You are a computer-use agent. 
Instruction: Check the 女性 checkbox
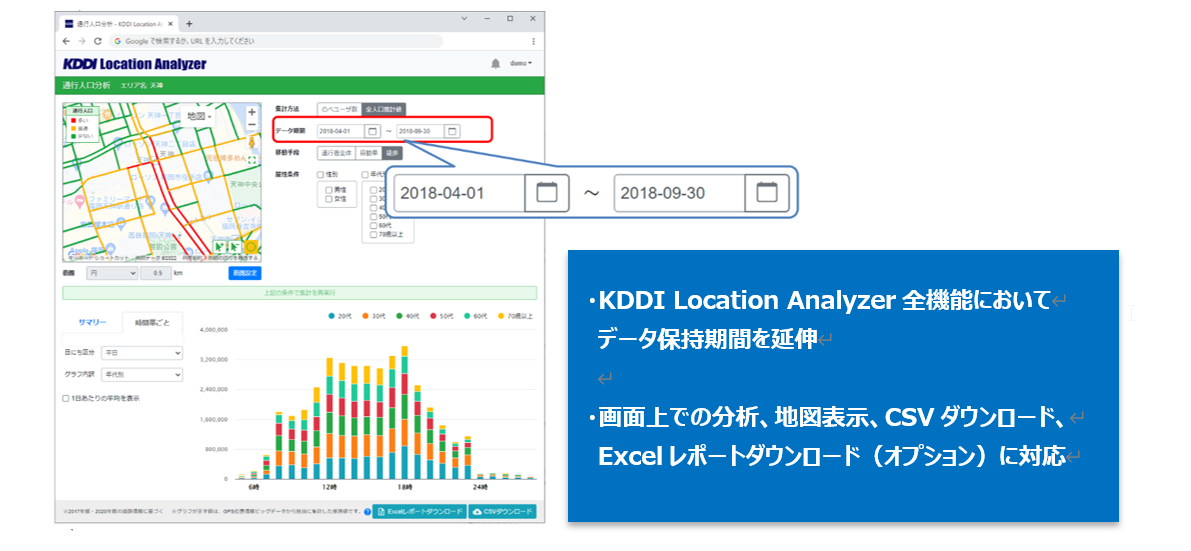[x=329, y=198]
